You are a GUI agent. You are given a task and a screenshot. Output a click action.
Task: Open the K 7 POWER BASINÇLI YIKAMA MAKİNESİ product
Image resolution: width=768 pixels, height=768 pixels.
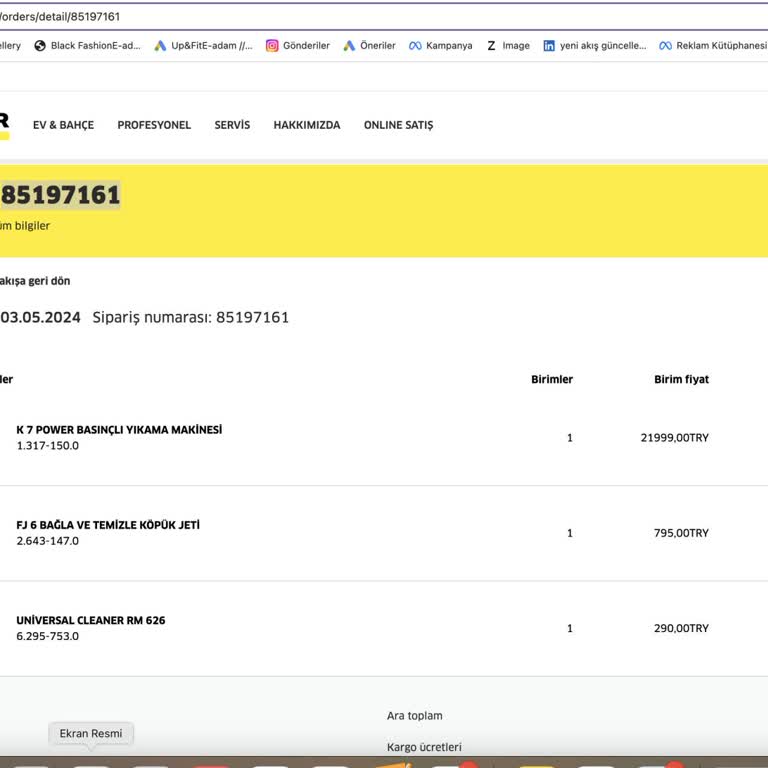pos(119,430)
